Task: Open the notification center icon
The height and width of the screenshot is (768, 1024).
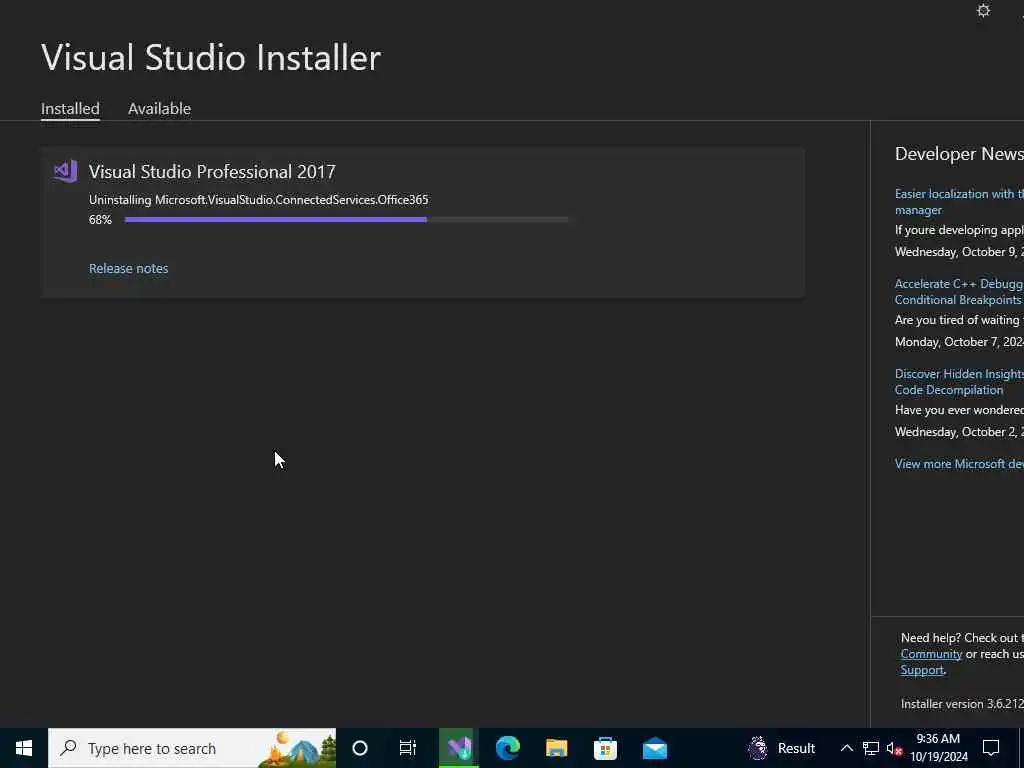Action: point(991,748)
